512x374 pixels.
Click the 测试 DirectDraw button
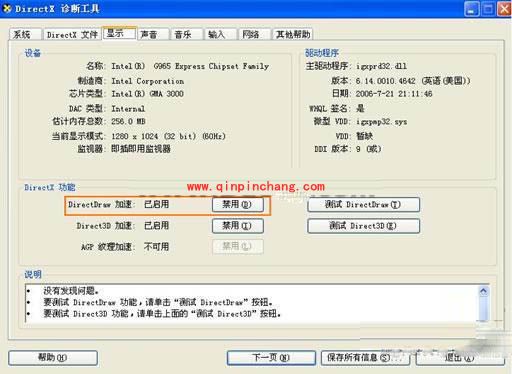coord(363,204)
